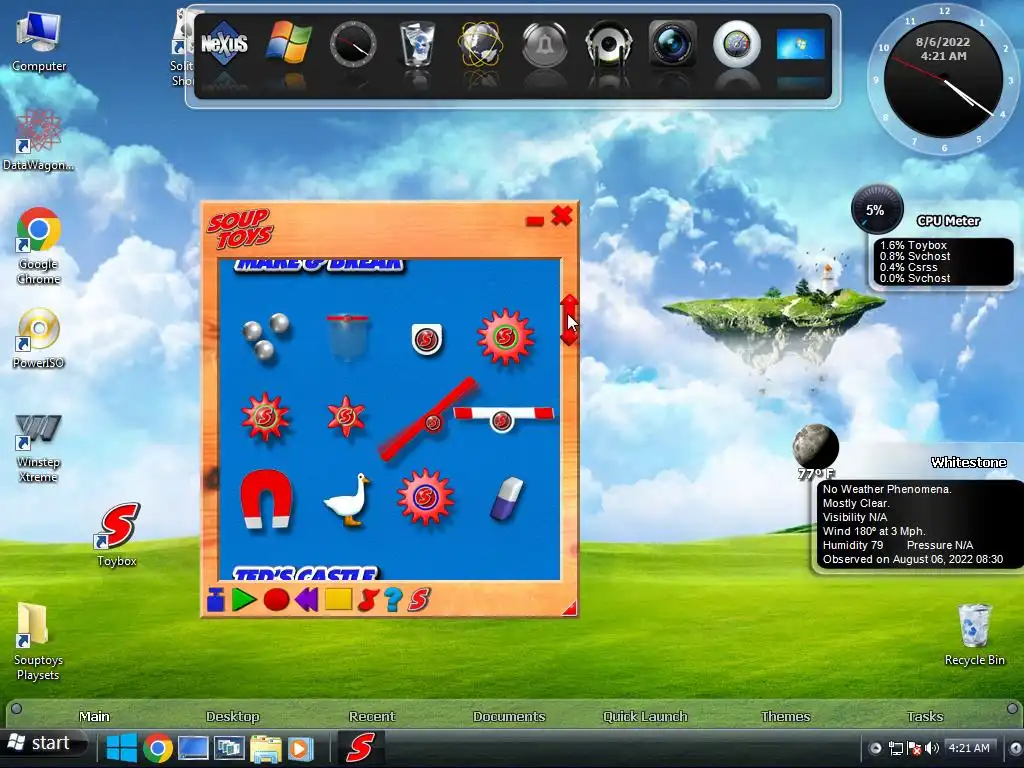Choose the eraser tool
The image size is (1024, 768).
click(507, 499)
